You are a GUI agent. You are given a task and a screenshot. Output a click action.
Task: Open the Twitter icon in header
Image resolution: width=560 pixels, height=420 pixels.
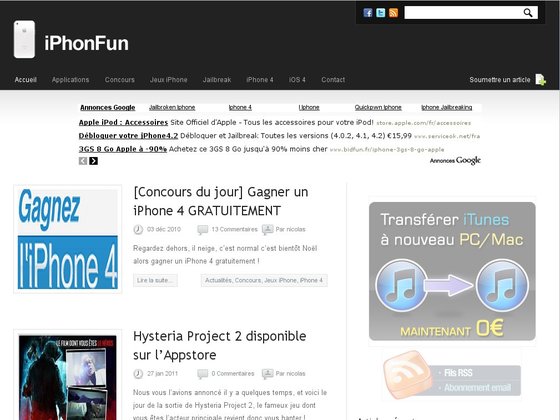tap(380, 13)
